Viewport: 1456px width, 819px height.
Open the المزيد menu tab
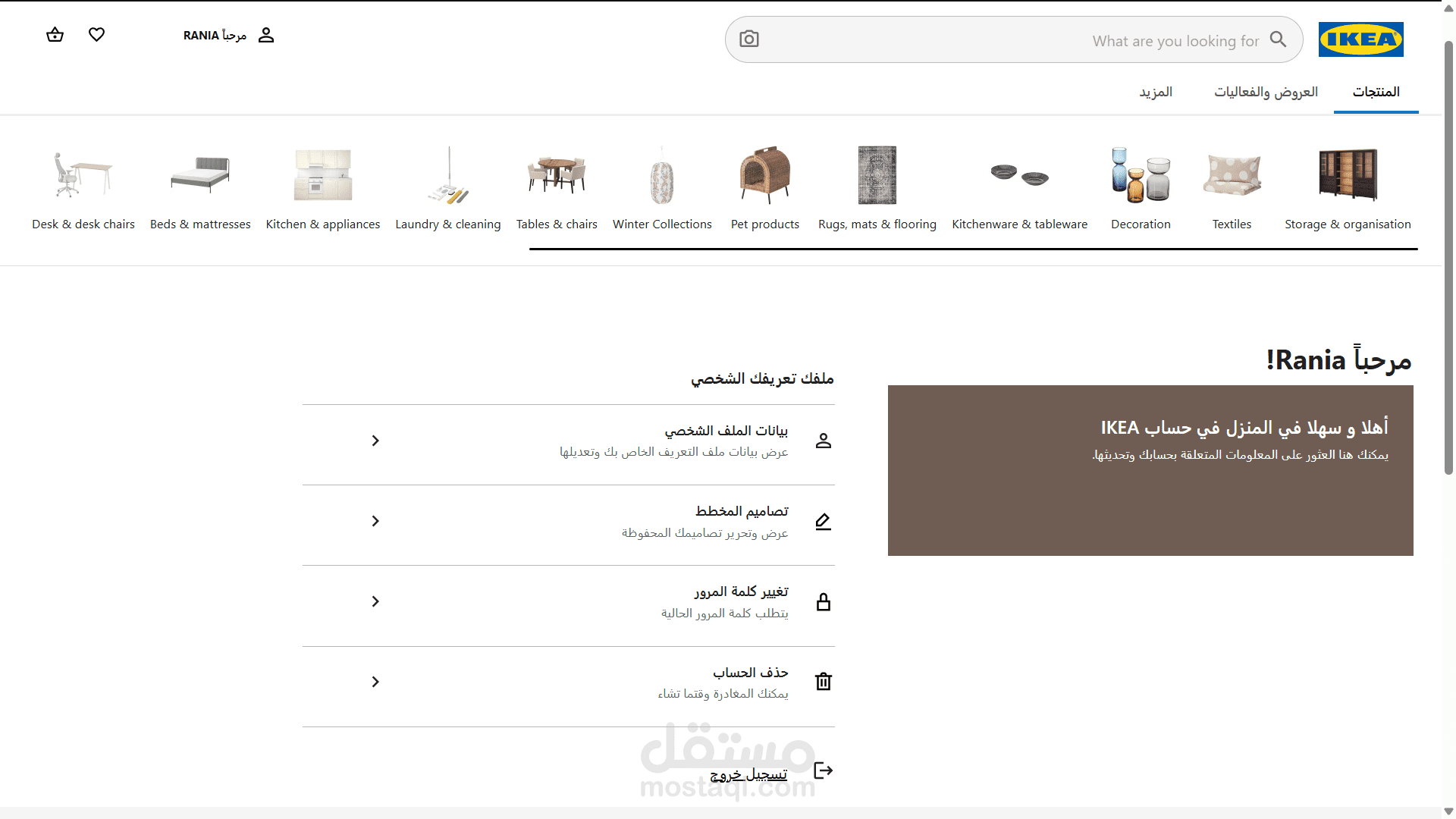tap(1156, 92)
